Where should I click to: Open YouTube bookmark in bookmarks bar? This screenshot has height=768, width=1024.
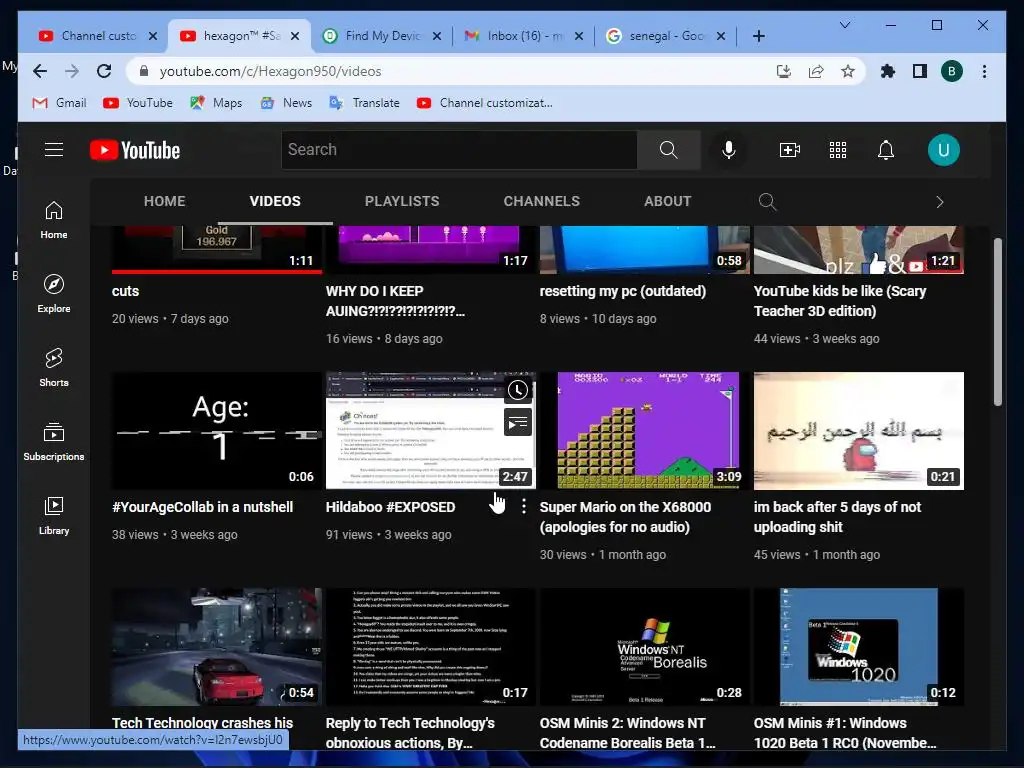[x=138, y=103]
